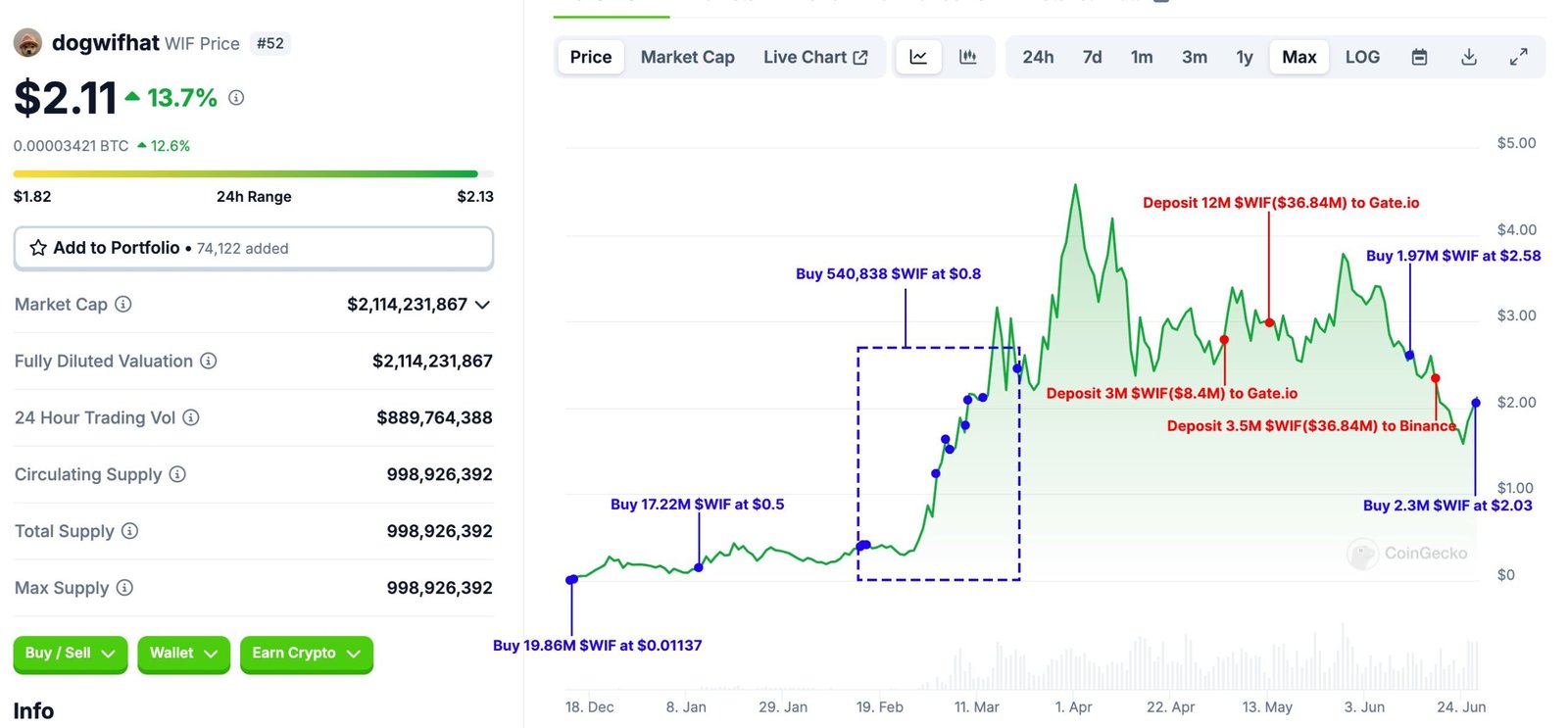Open the Live Chart tab

pos(815,57)
